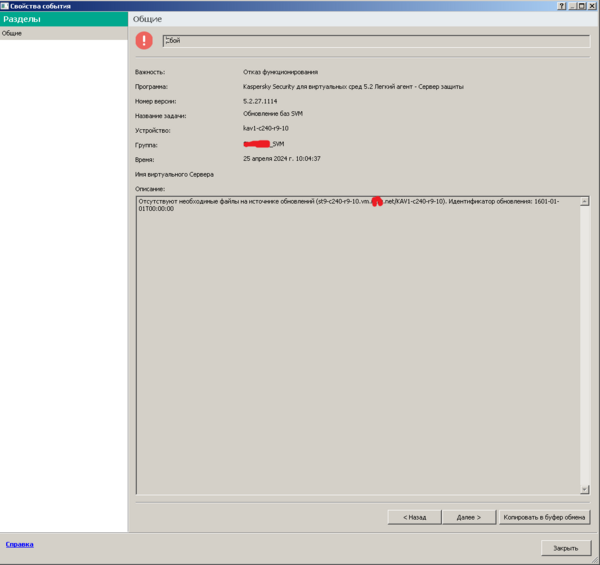
Task: Click the 'Описание:' label
Action: 150,189
